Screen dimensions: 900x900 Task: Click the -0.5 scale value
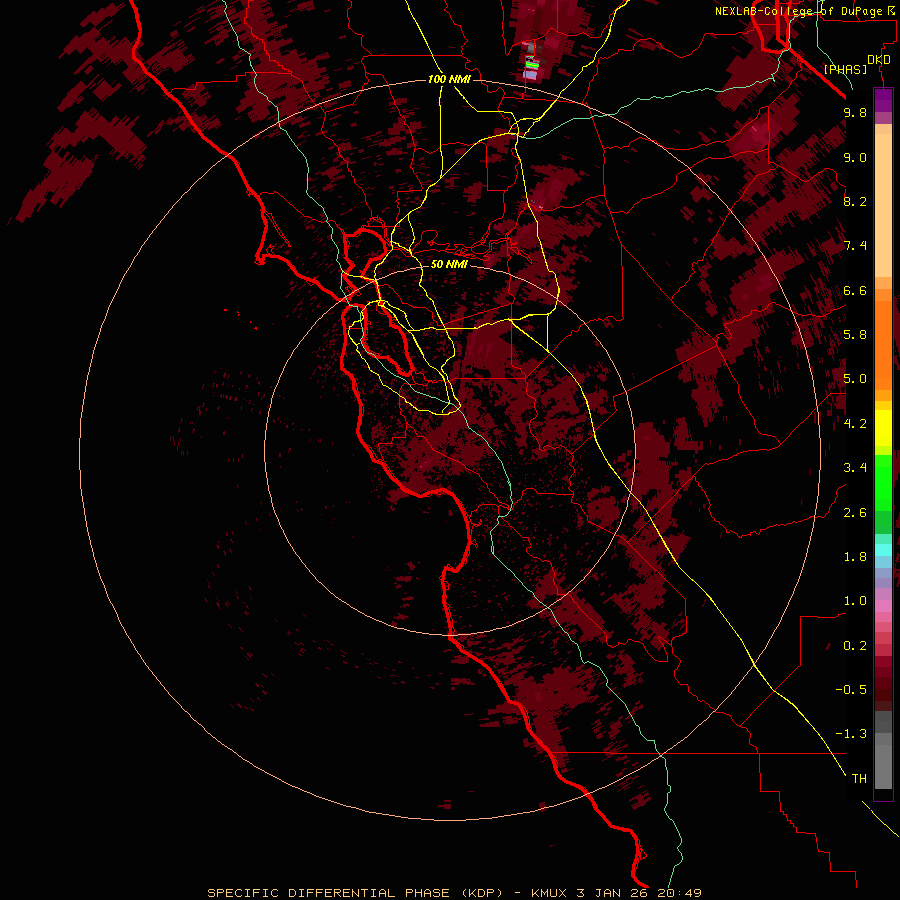click(x=851, y=690)
